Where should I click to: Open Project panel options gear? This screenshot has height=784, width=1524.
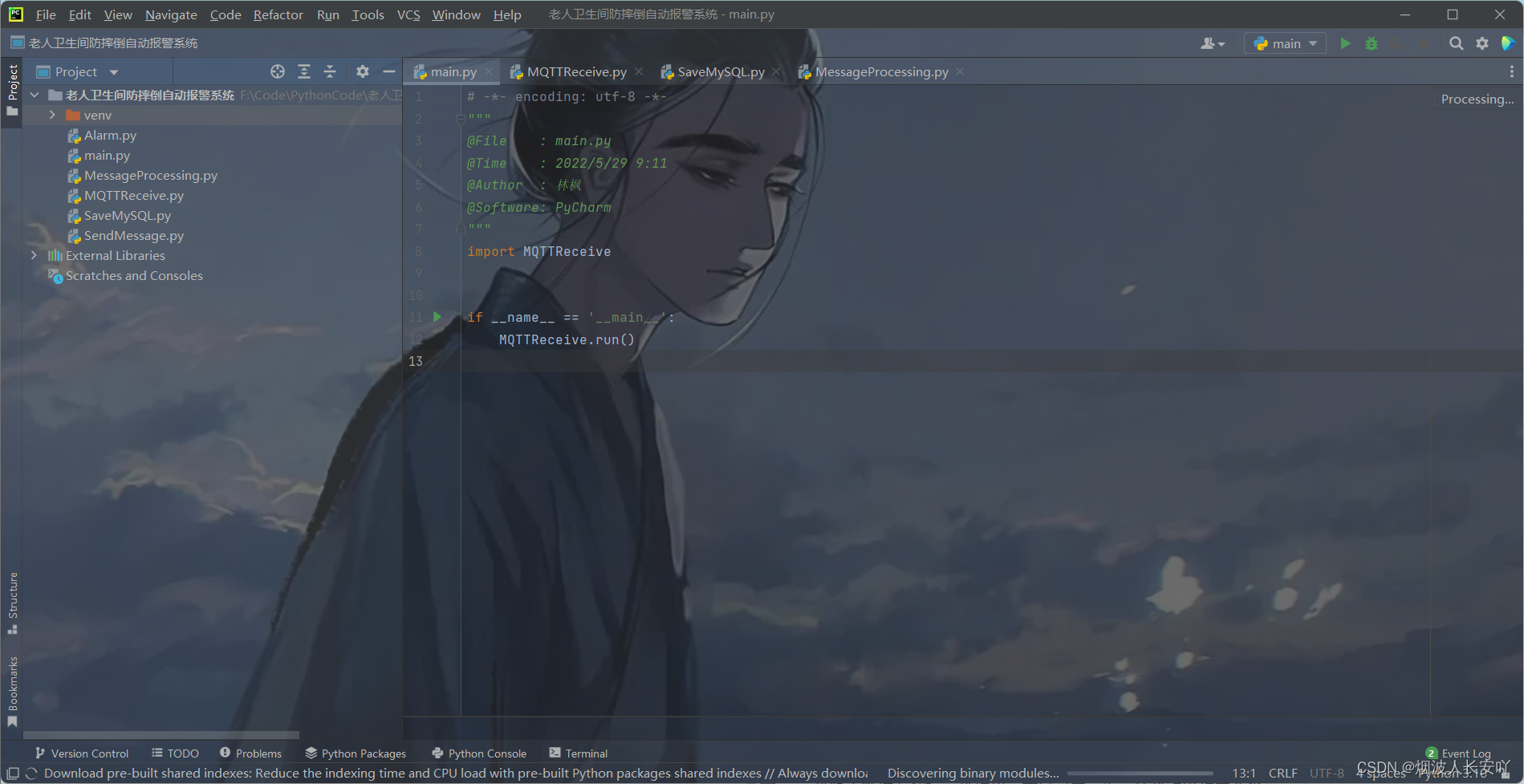[363, 71]
